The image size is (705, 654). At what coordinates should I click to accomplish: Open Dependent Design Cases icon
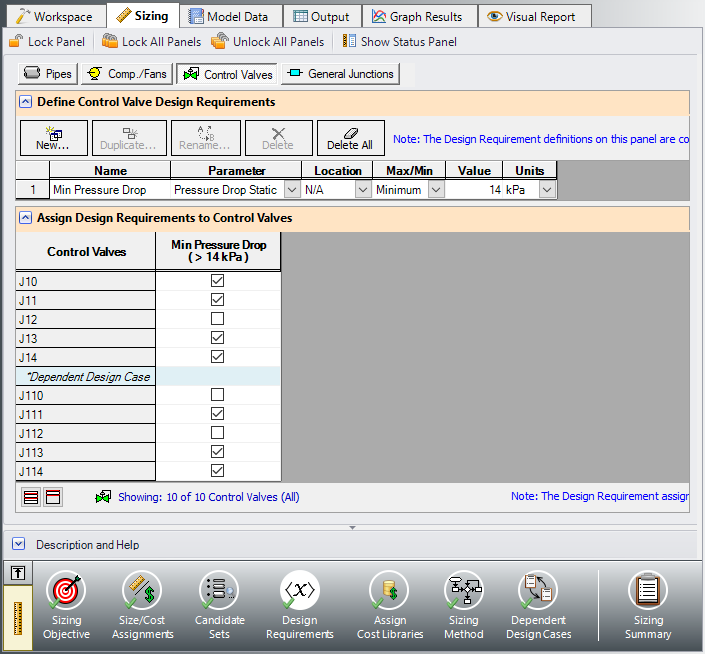click(x=538, y=592)
